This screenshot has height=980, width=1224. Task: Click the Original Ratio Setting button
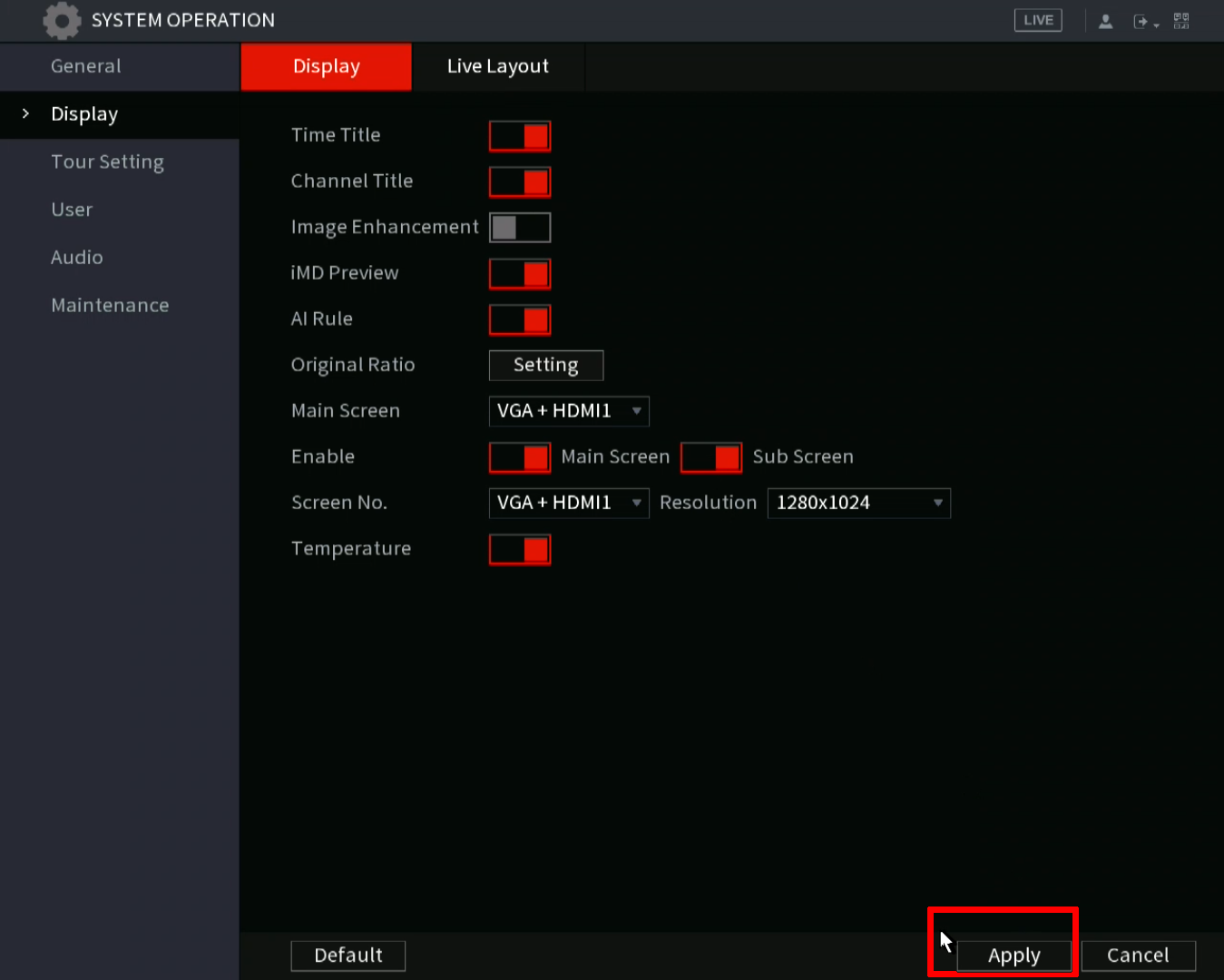tap(545, 365)
